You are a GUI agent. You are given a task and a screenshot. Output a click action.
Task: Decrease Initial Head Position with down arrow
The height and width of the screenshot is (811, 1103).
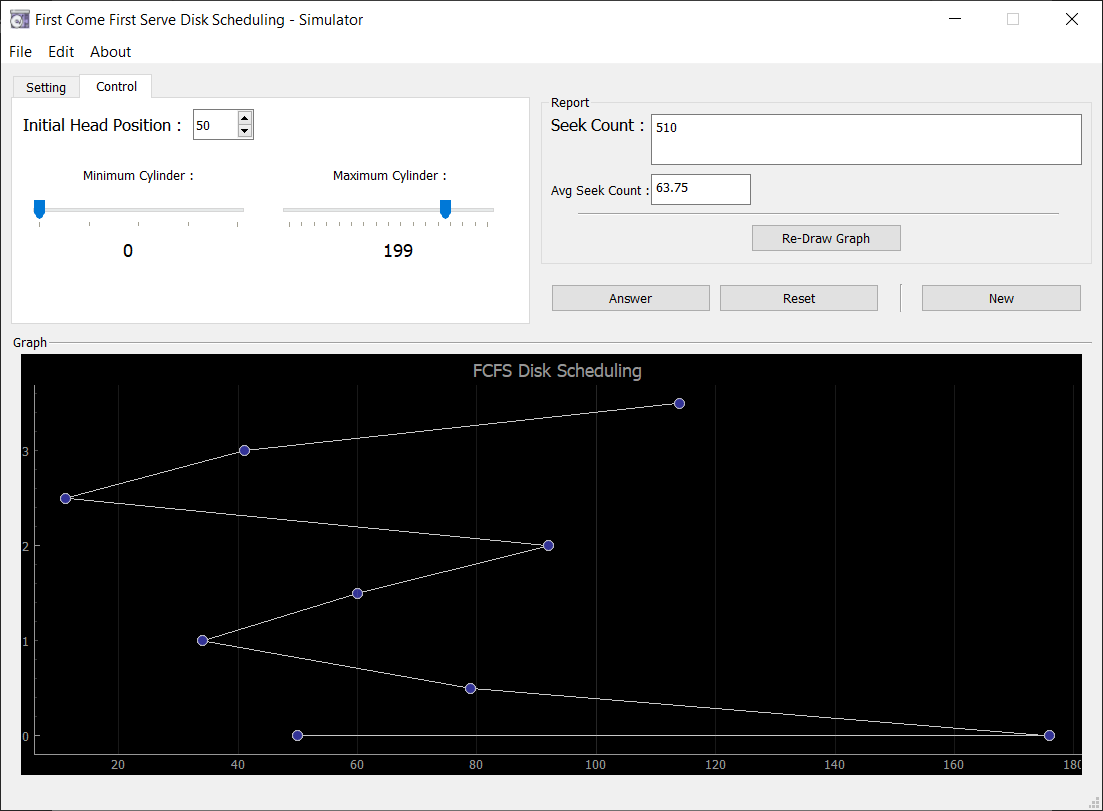point(245,131)
